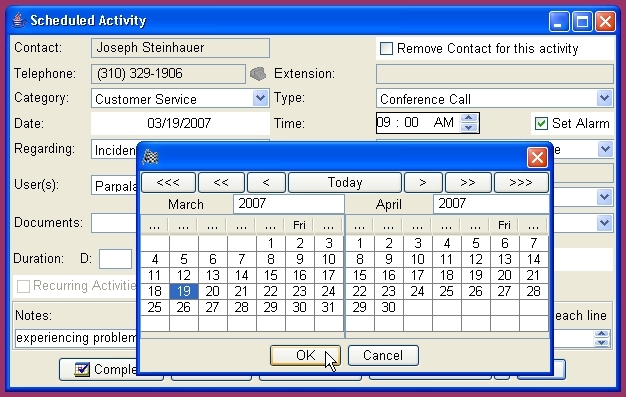
Task: Jump to Today in the calendar
Action: click(345, 183)
